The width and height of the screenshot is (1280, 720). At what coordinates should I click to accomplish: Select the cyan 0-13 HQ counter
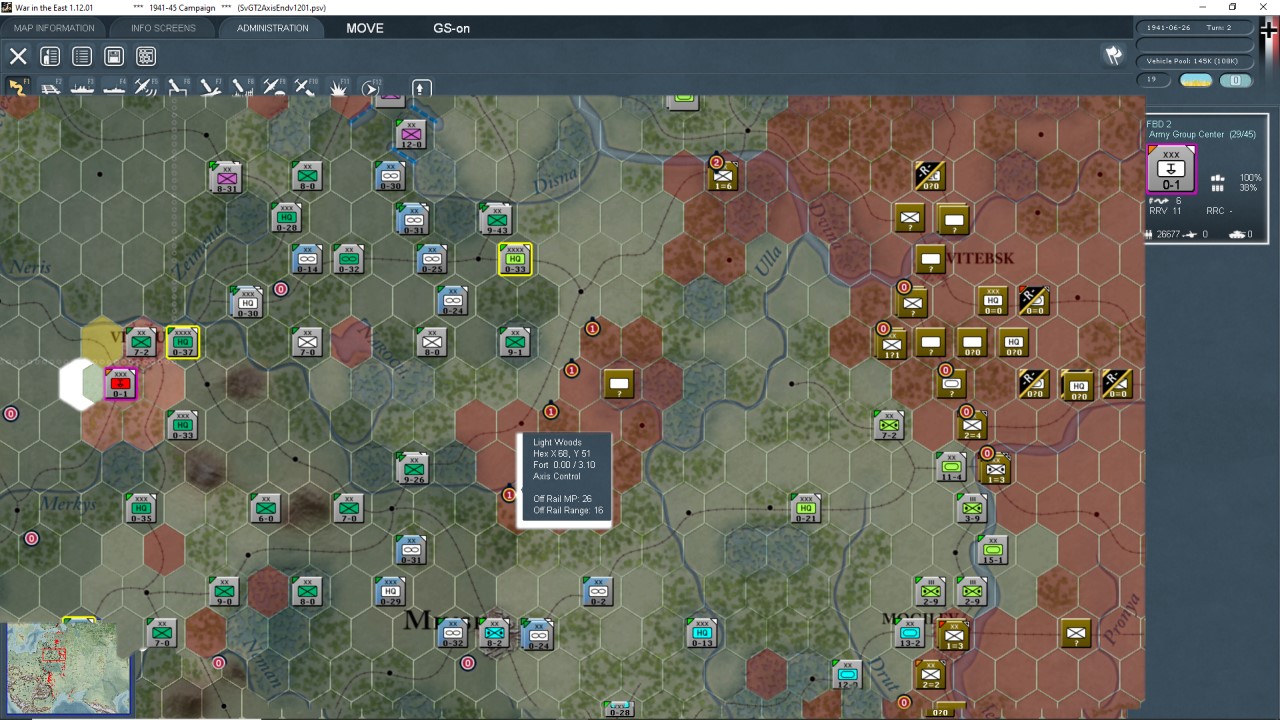tap(701, 633)
